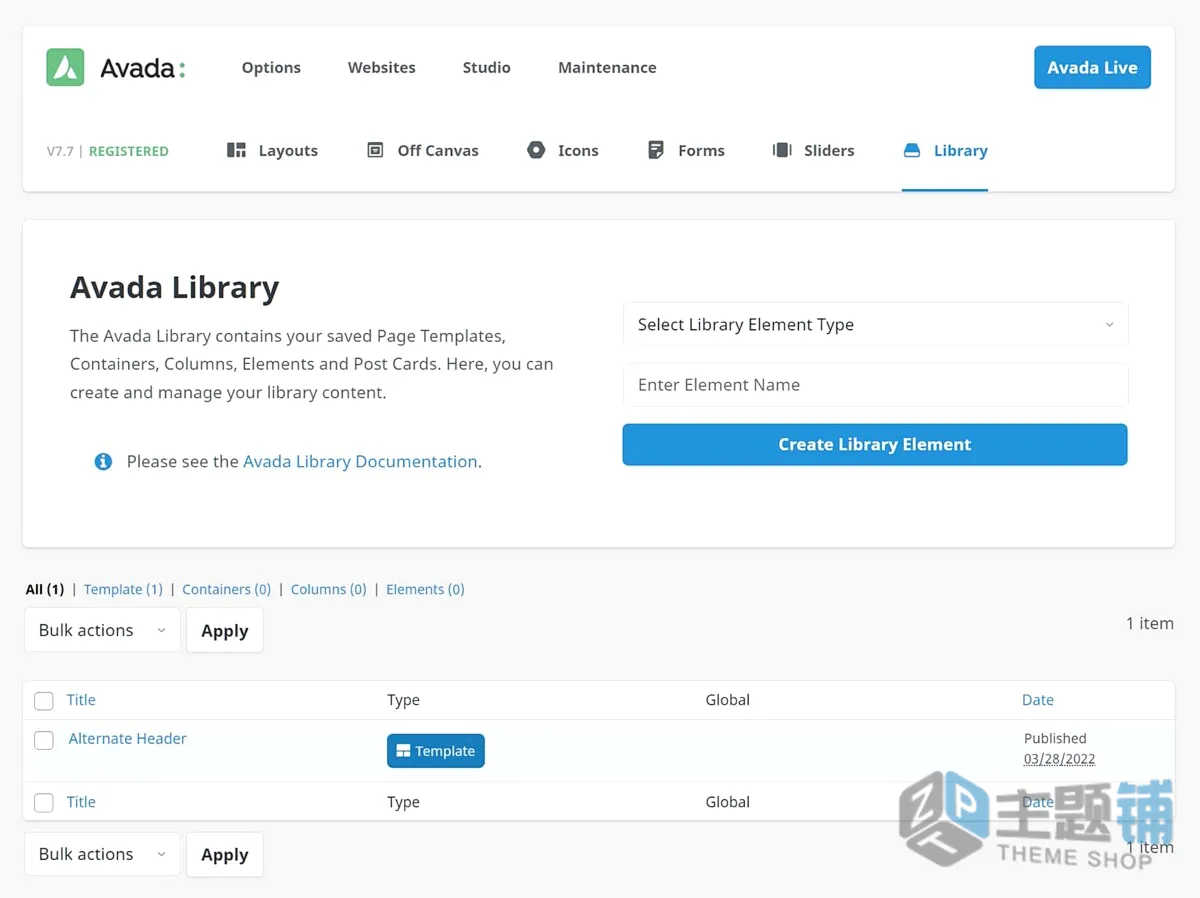Open the Options menu
1200x898 pixels.
[x=271, y=67]
